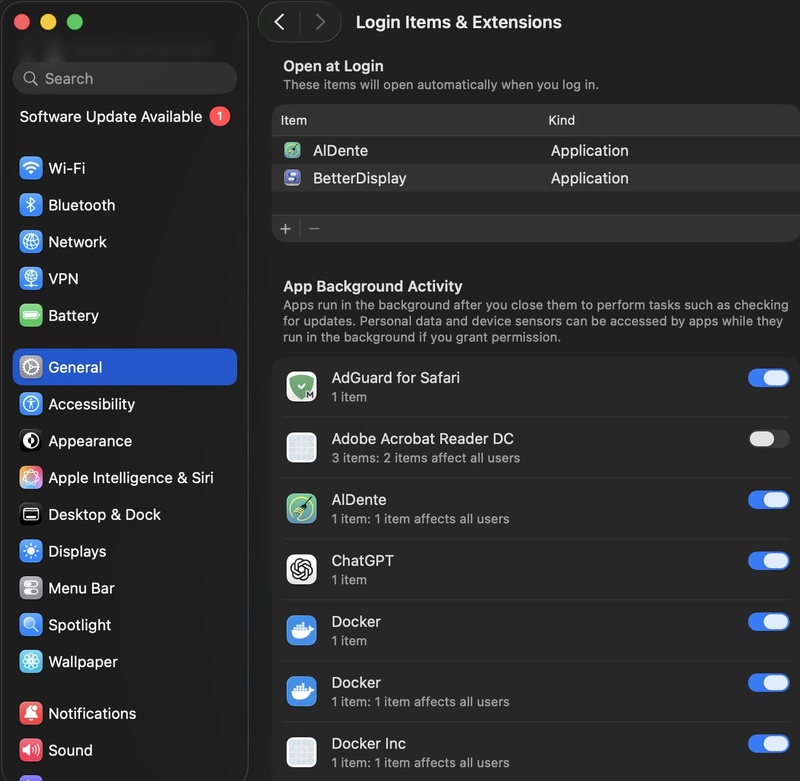Disable AdGuard for Safari background activity
The width and height of the screenshot is (800, 781).
click(x=768, y=378)
